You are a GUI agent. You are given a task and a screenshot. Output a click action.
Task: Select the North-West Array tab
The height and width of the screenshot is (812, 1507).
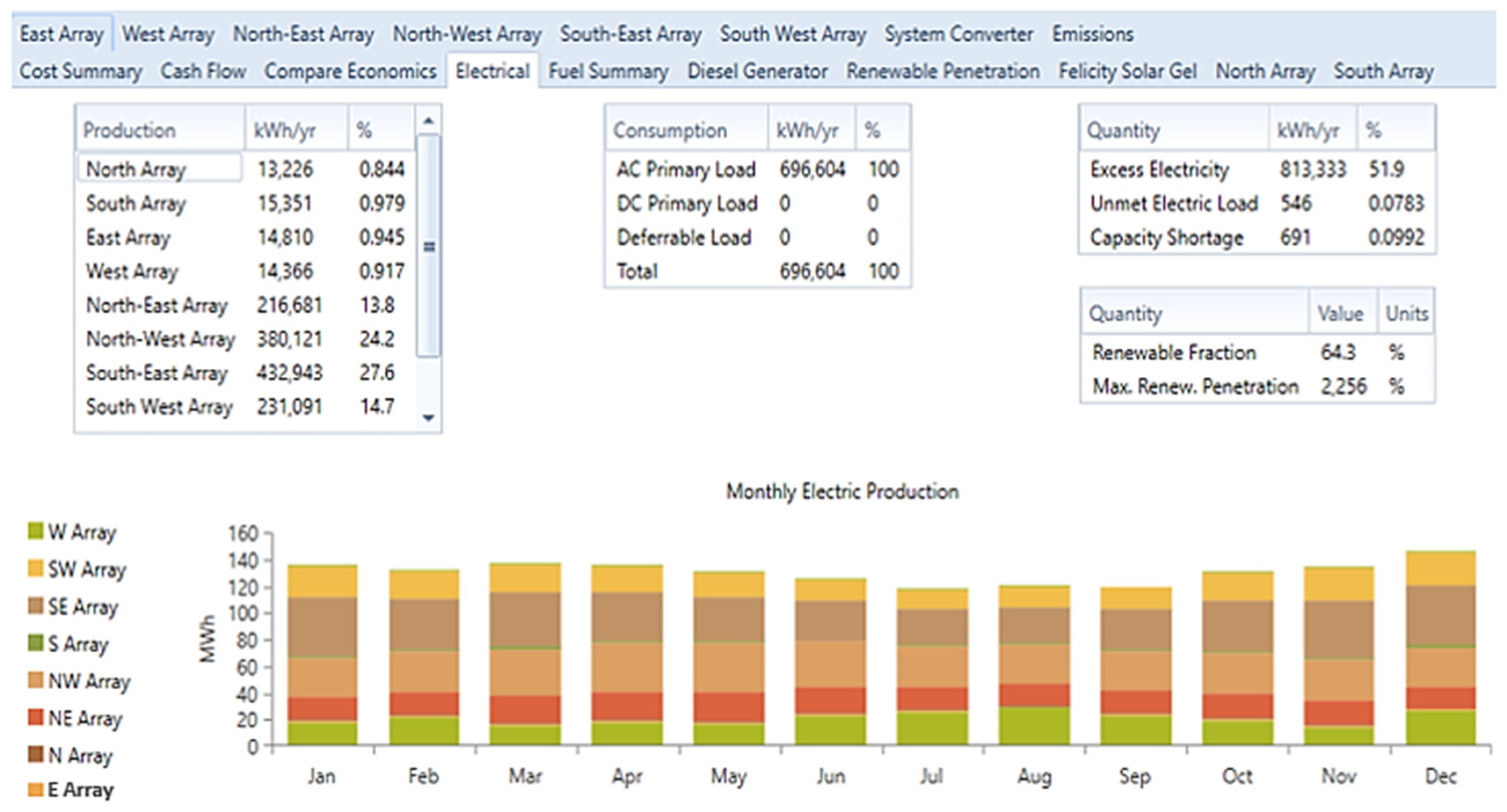pos(467,34)
